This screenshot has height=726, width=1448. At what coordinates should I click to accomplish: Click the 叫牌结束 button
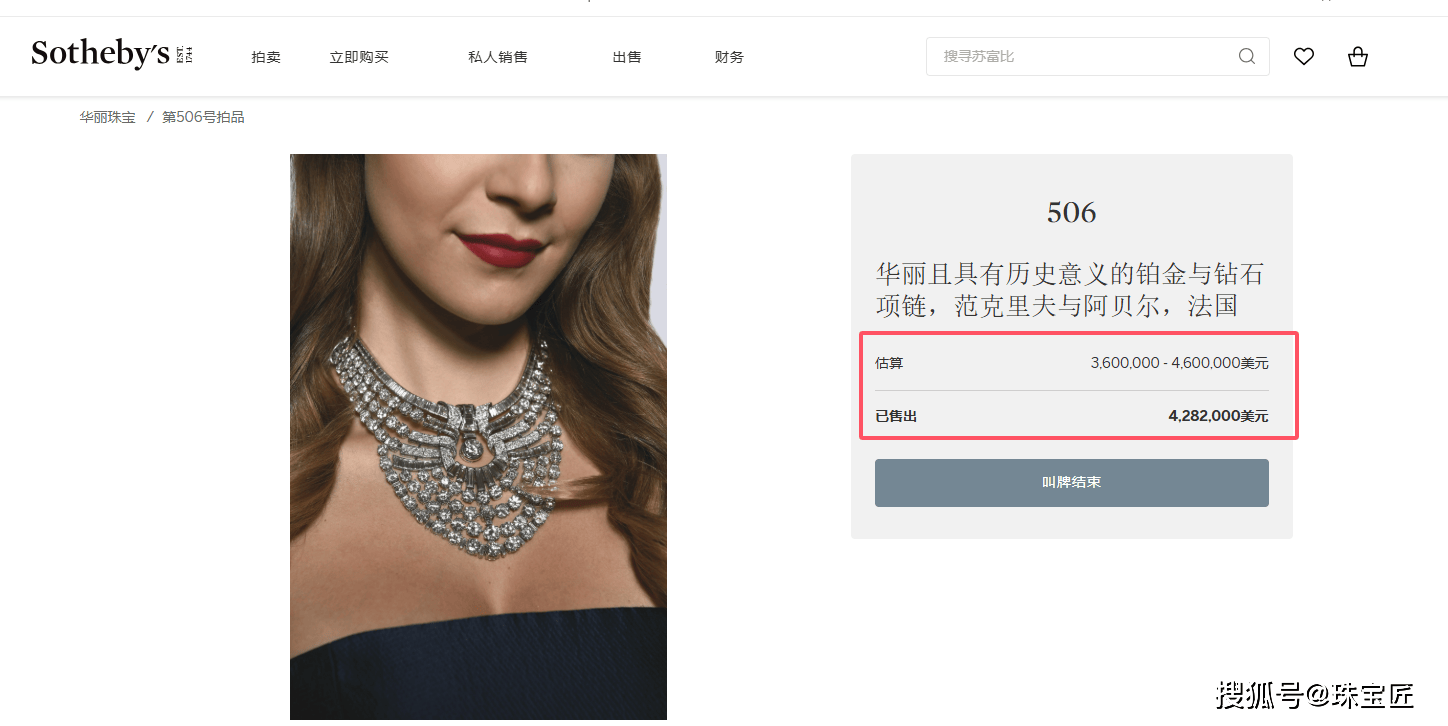coord(1072,483)
